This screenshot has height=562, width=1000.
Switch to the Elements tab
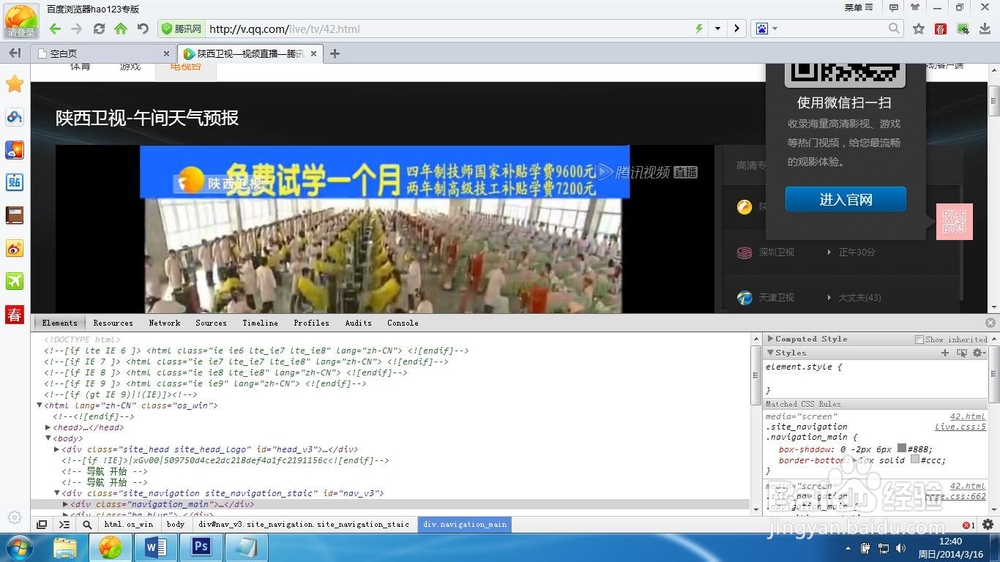(x=59, y=323)
